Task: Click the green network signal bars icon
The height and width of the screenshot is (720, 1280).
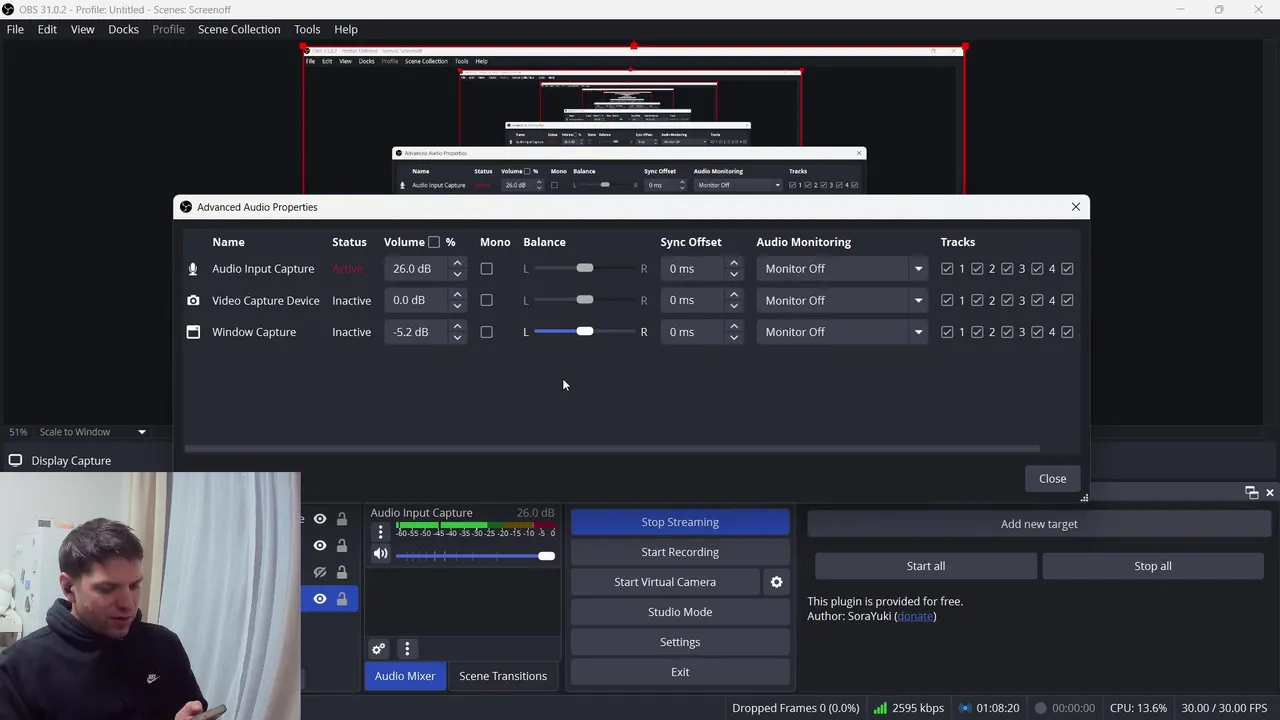Action: 880,708
